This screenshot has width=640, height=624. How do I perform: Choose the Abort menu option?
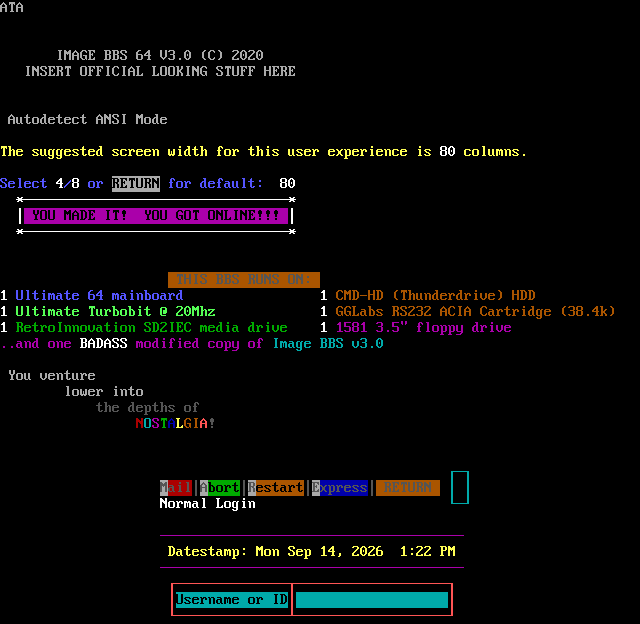click(220, 488)
